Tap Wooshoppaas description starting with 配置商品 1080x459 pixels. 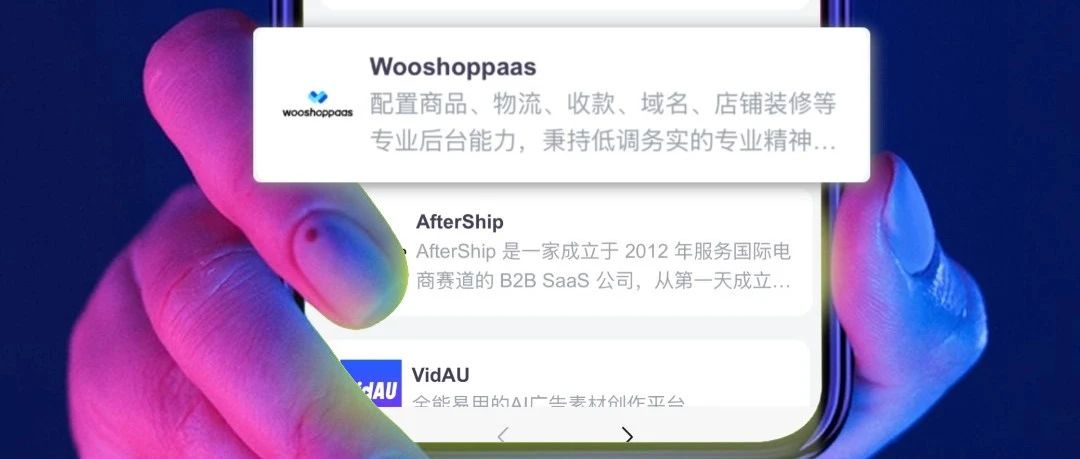[603, 104]
